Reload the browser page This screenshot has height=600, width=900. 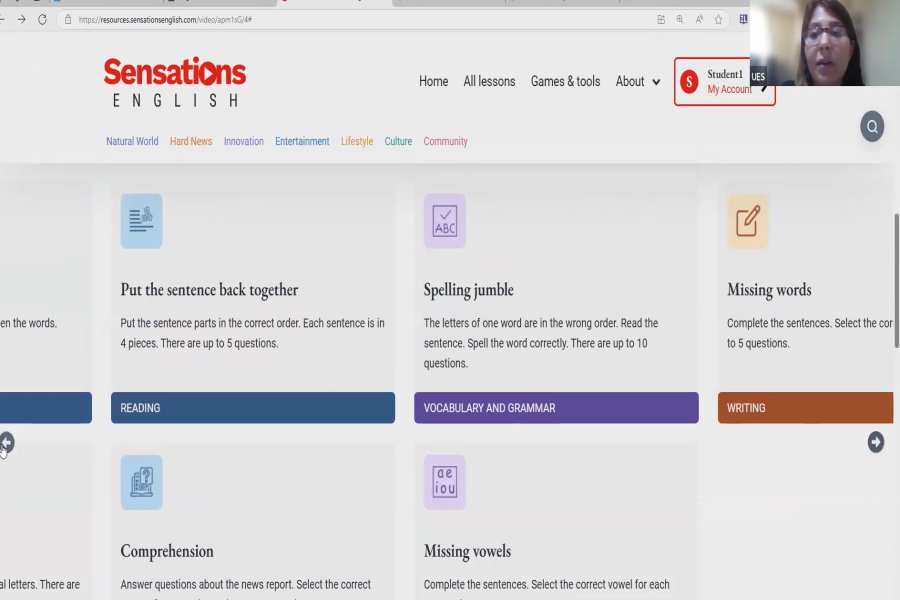pos(42,20)
